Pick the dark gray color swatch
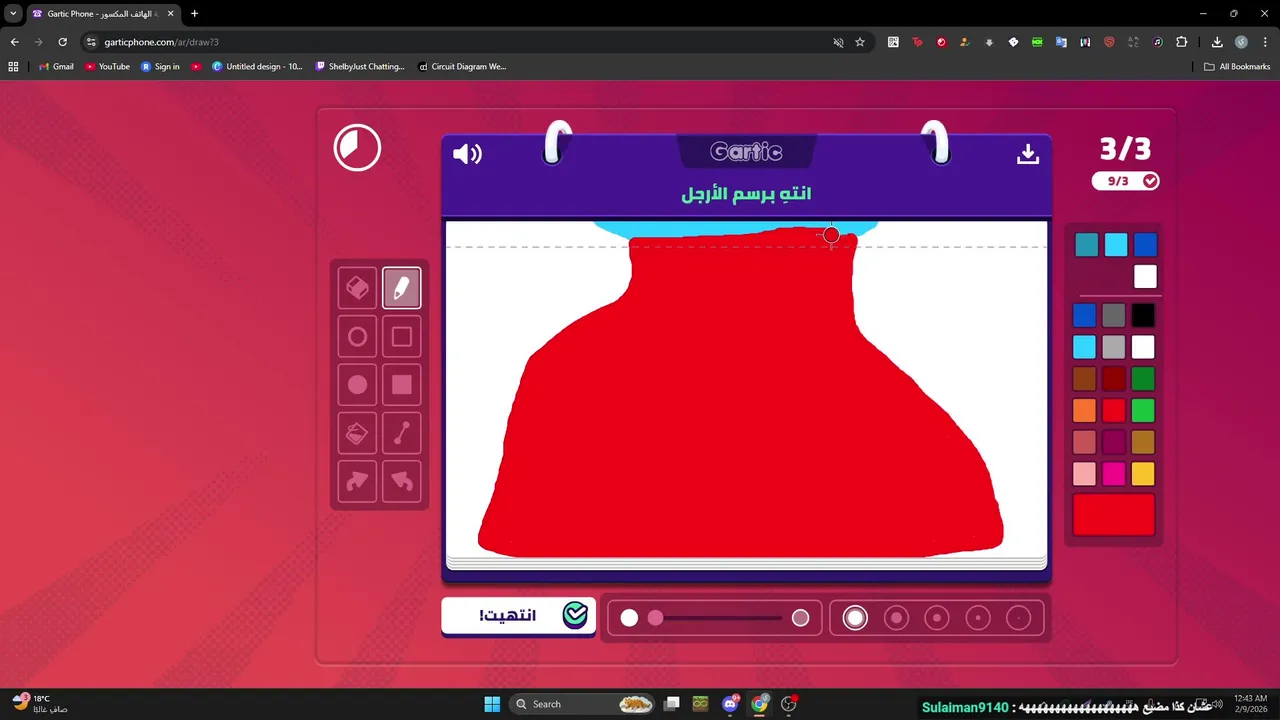1280x720 pixels. coord(1114,316)
